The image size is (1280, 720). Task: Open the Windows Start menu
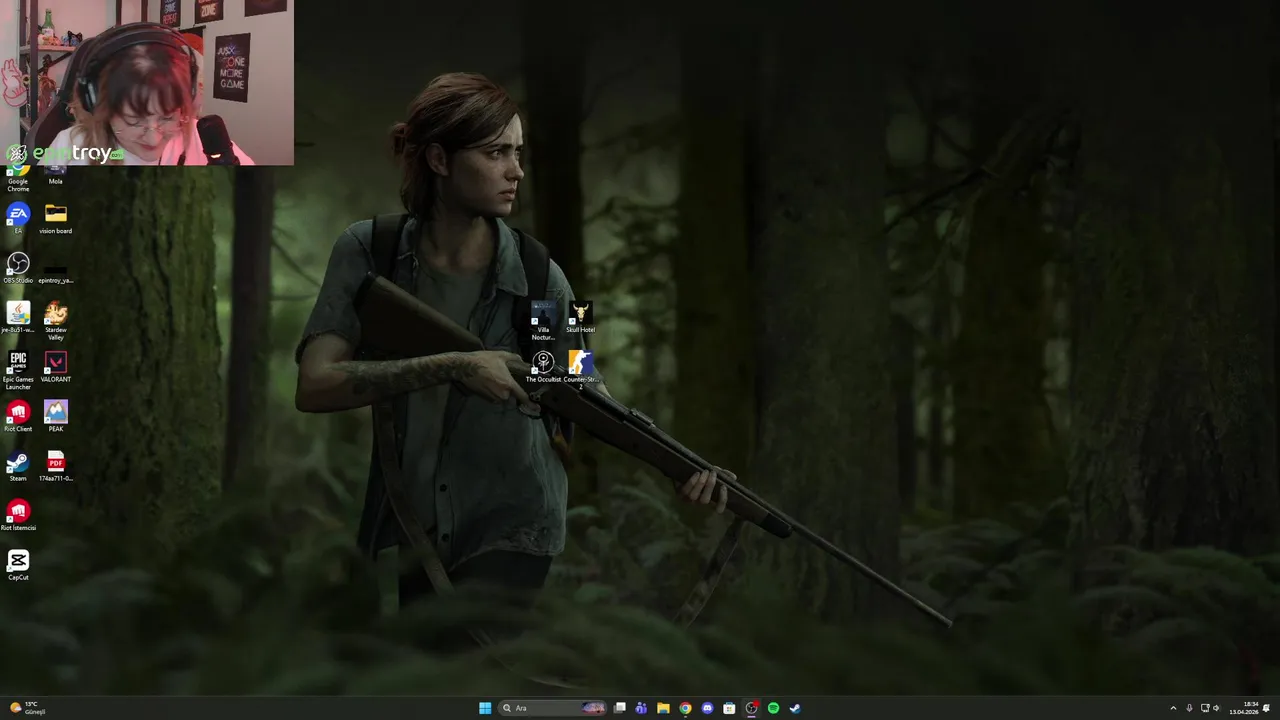(x=485, y=708)
